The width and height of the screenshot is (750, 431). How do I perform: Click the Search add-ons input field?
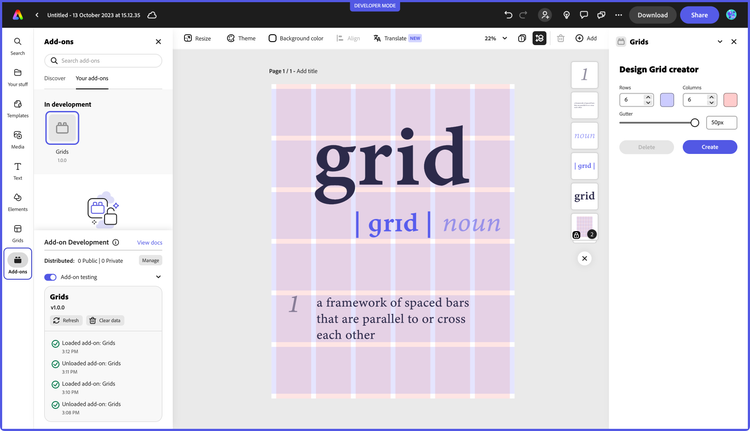[102, 61]
